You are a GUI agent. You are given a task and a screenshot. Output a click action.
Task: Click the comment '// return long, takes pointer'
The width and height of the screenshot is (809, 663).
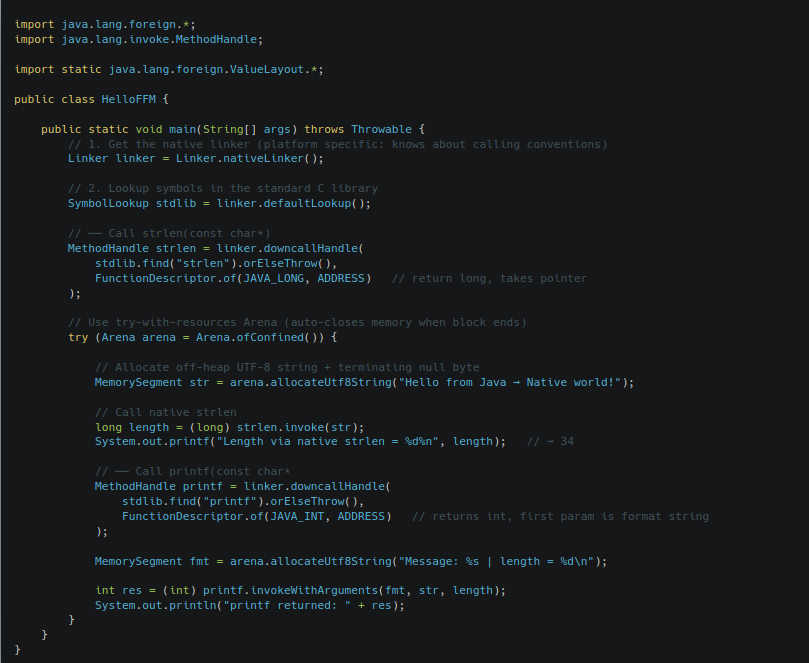point(489,279)
